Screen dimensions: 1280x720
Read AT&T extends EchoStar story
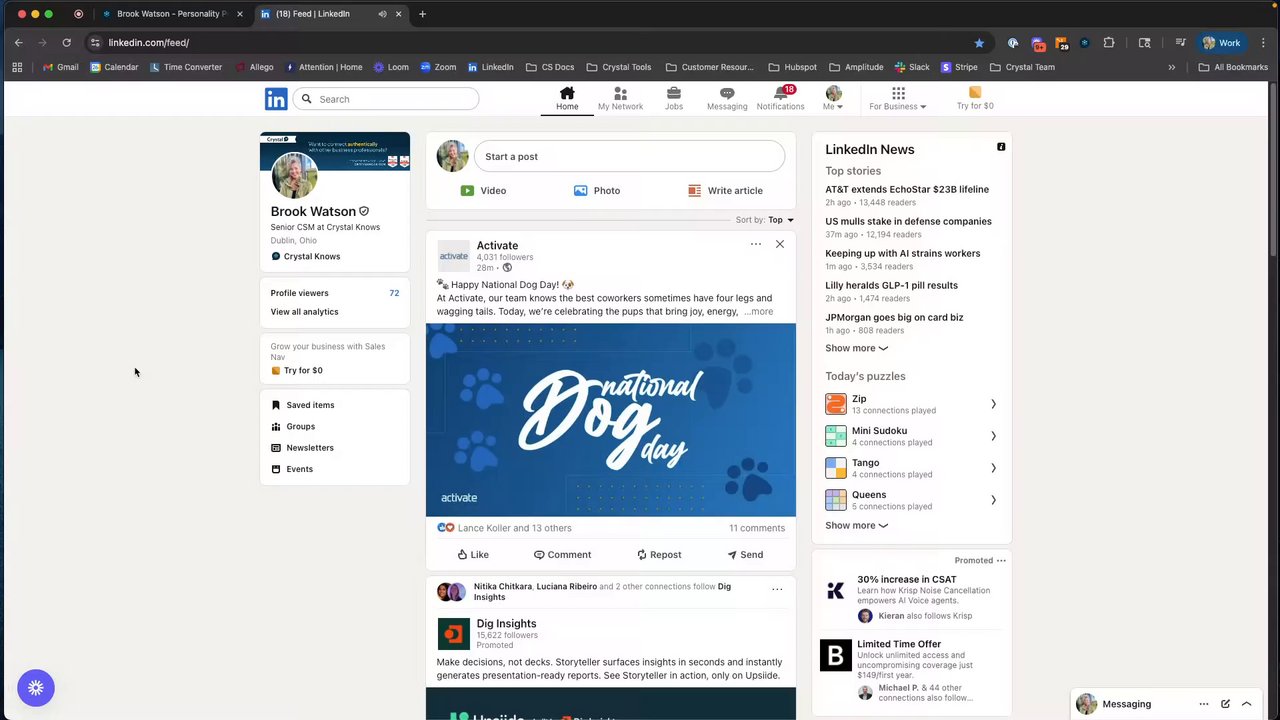(x=907, y=189)
